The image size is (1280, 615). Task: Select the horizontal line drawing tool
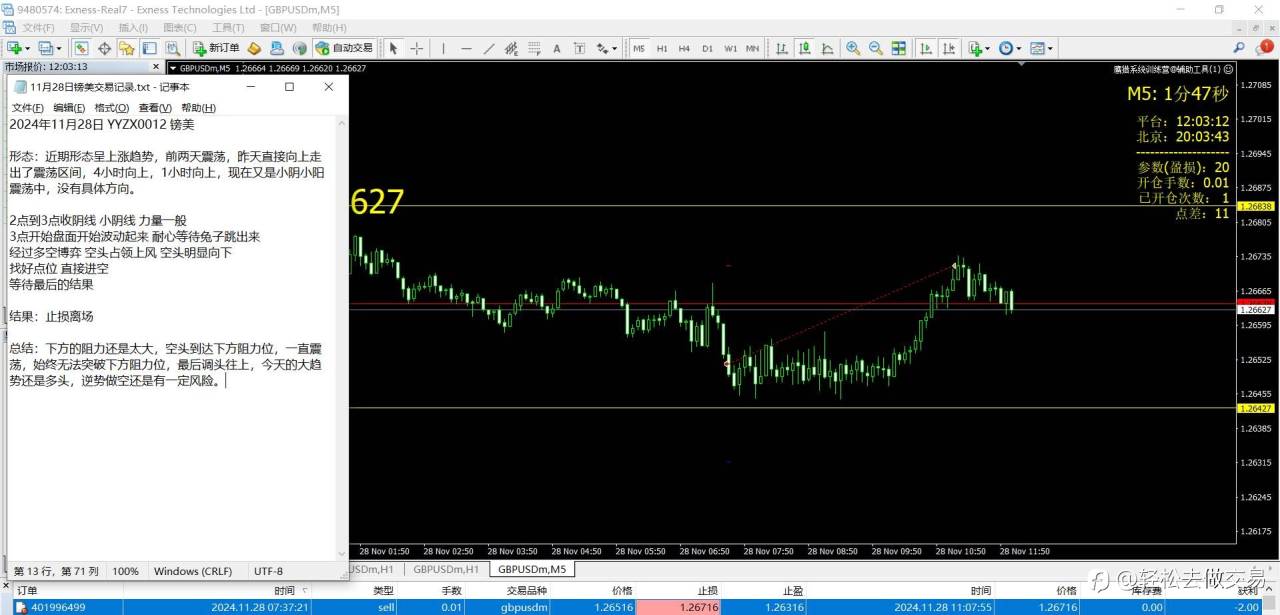pyautogui.click(x=466, y=48)
